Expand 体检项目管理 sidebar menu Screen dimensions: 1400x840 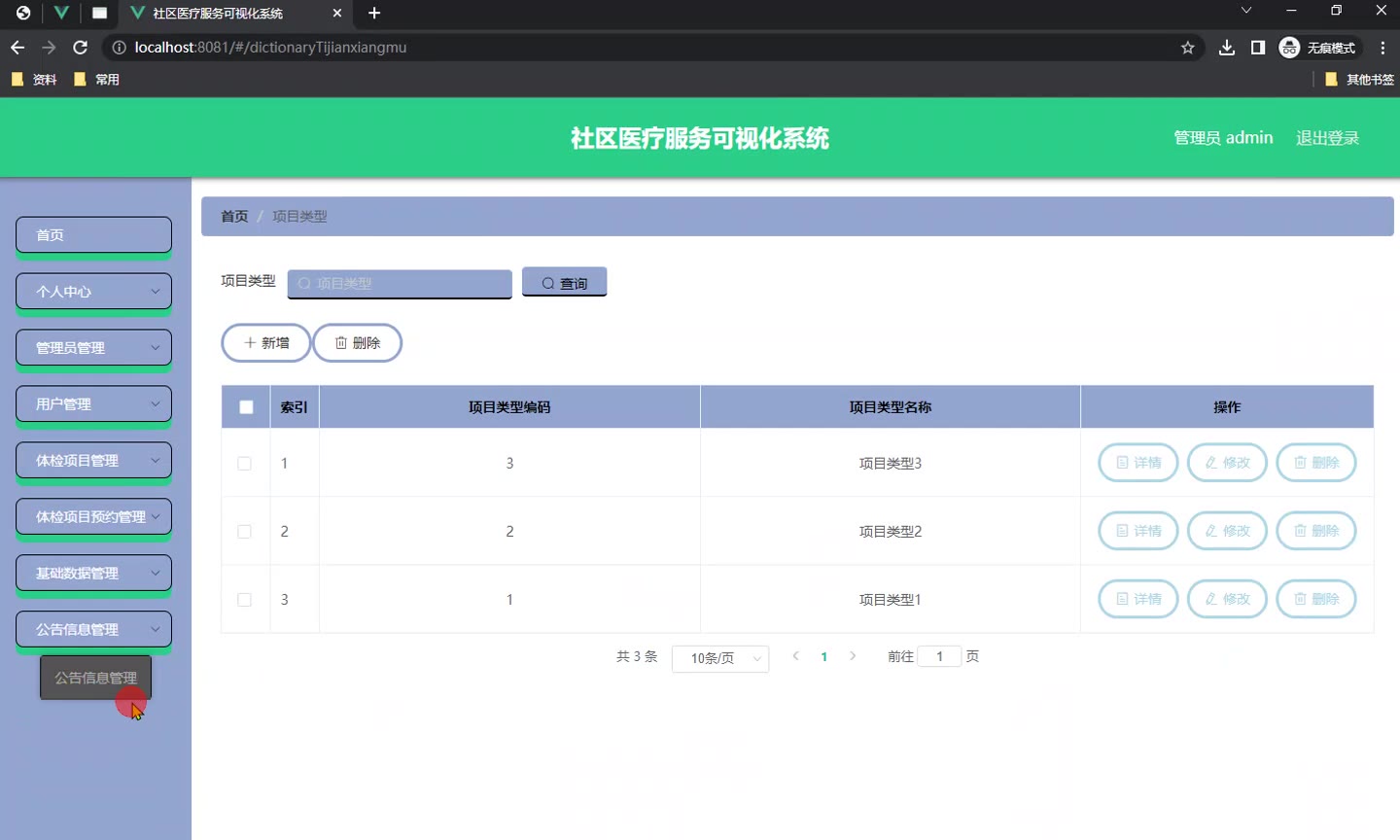tap(93, 461)
